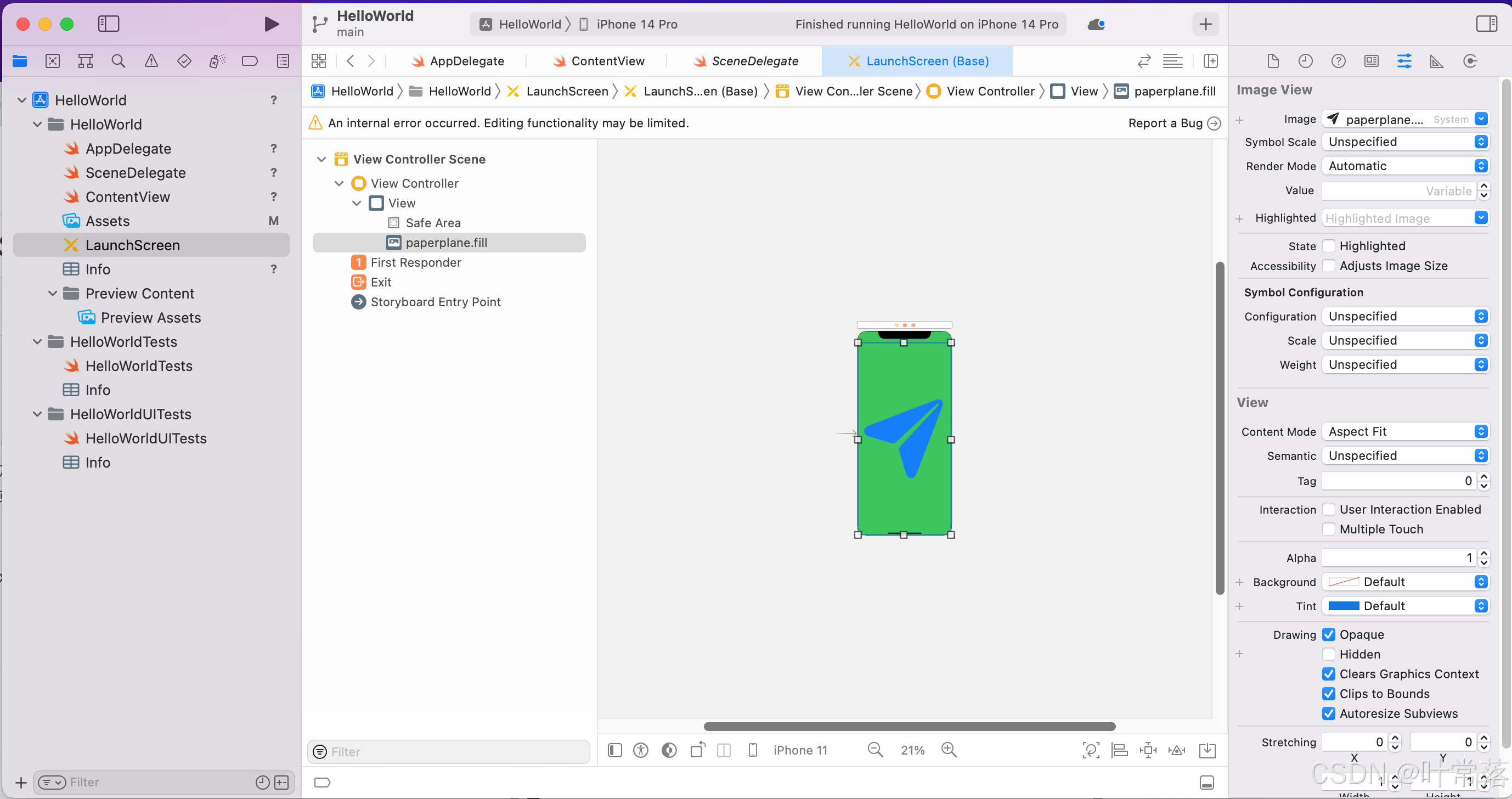Open the Debug navigator icon

217,61
